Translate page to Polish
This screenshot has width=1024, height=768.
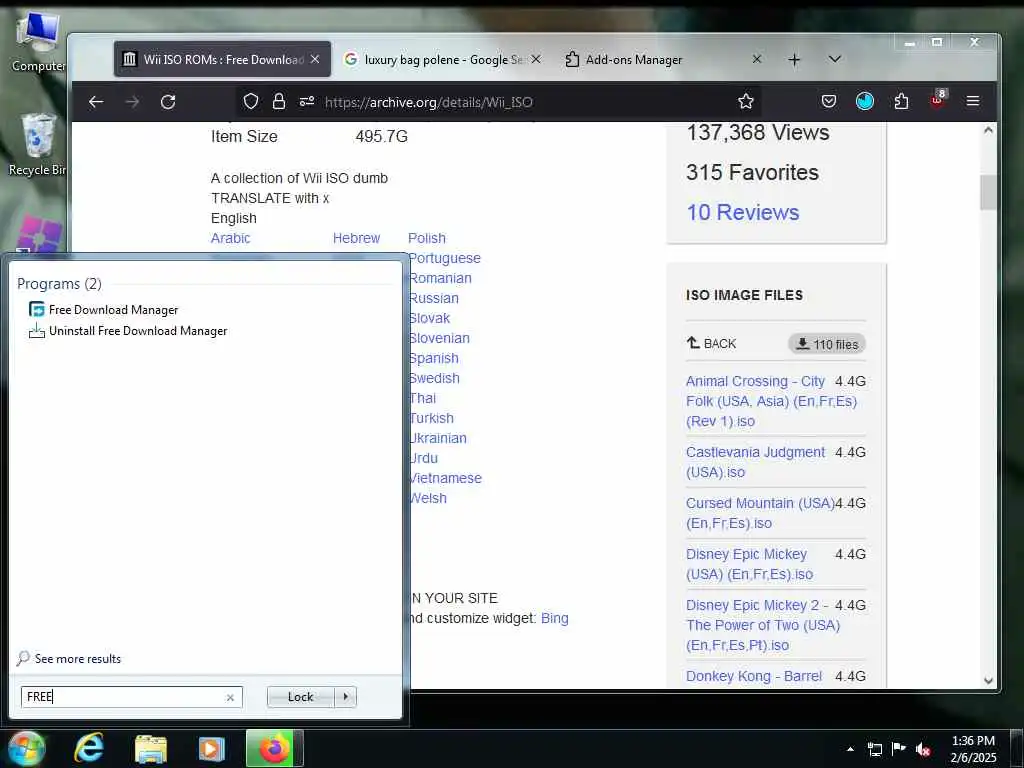[427, 238]
